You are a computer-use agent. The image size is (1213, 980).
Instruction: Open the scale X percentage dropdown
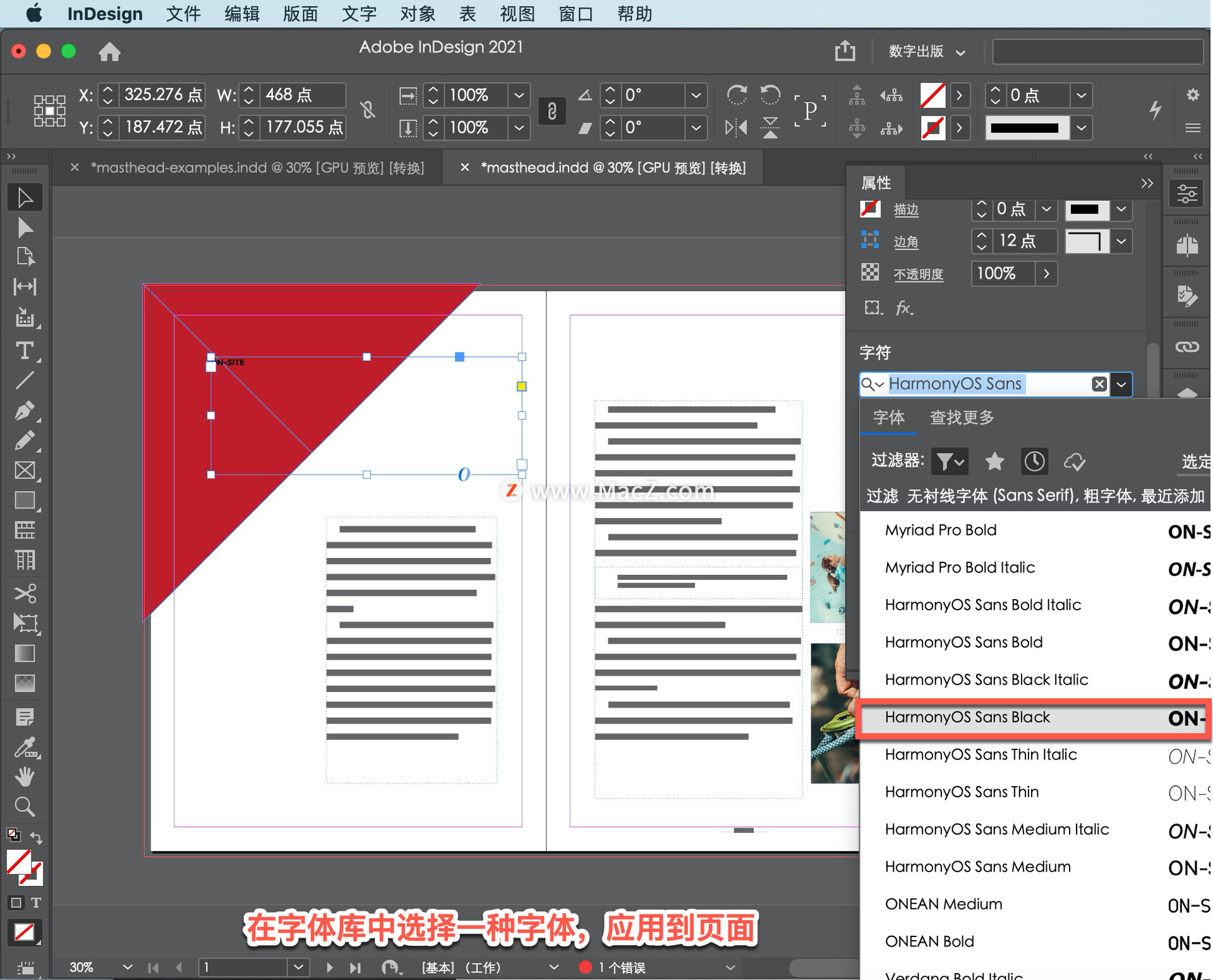pos(519,95)
